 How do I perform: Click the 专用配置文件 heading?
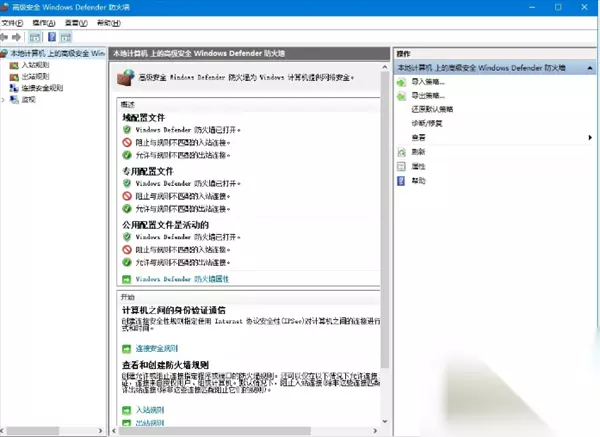point(148,171)
